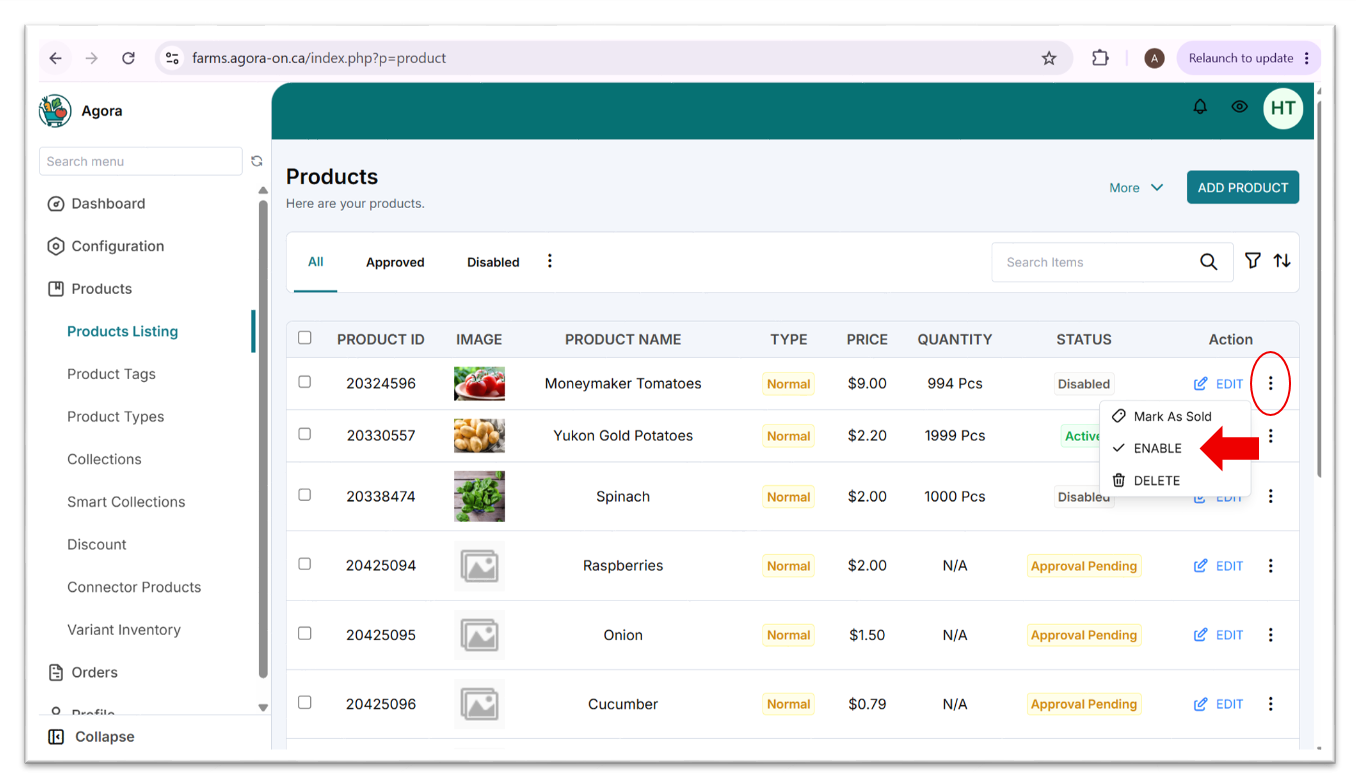
Task: Select the Spinach row checkbox
Action: [305, 495]
